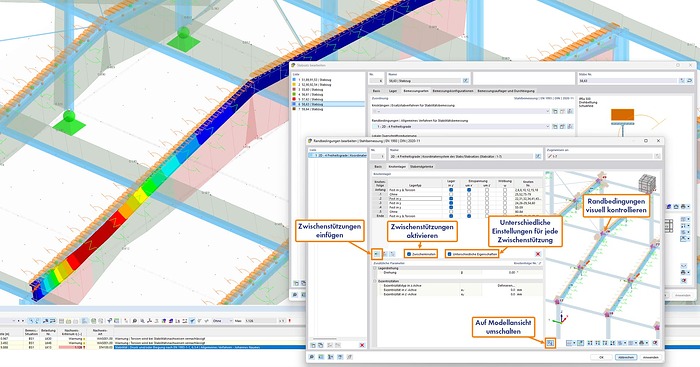Click print icon in 3D preview bottom toolbar

(642, 343)
